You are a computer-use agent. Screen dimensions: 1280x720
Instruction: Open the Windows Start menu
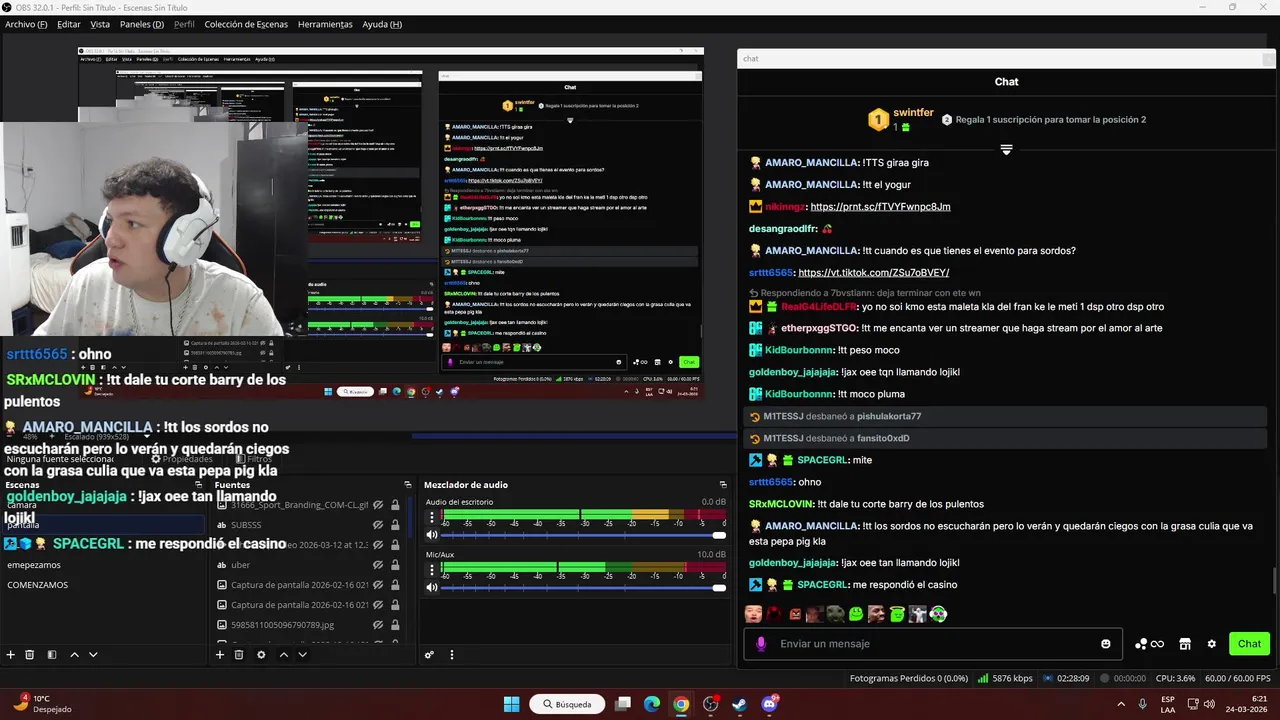511,704
